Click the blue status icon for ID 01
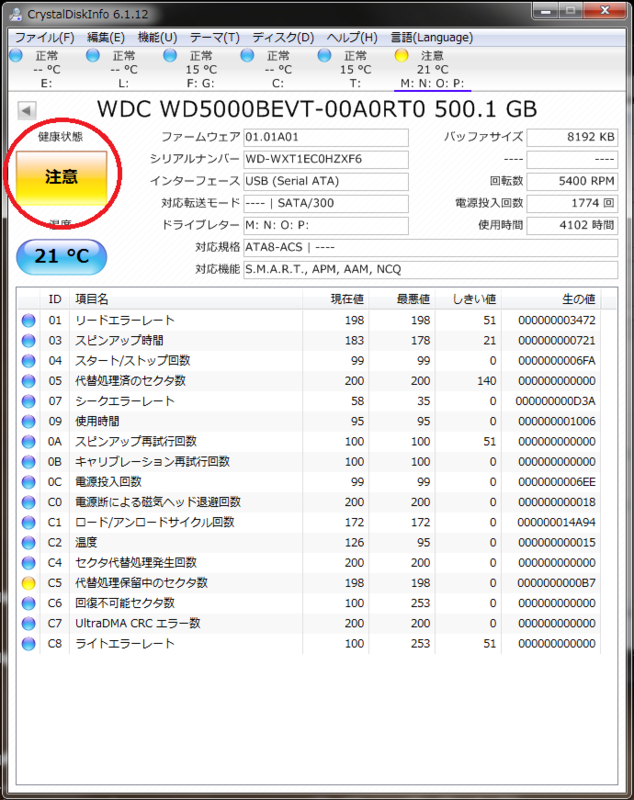 coord(29,320)
